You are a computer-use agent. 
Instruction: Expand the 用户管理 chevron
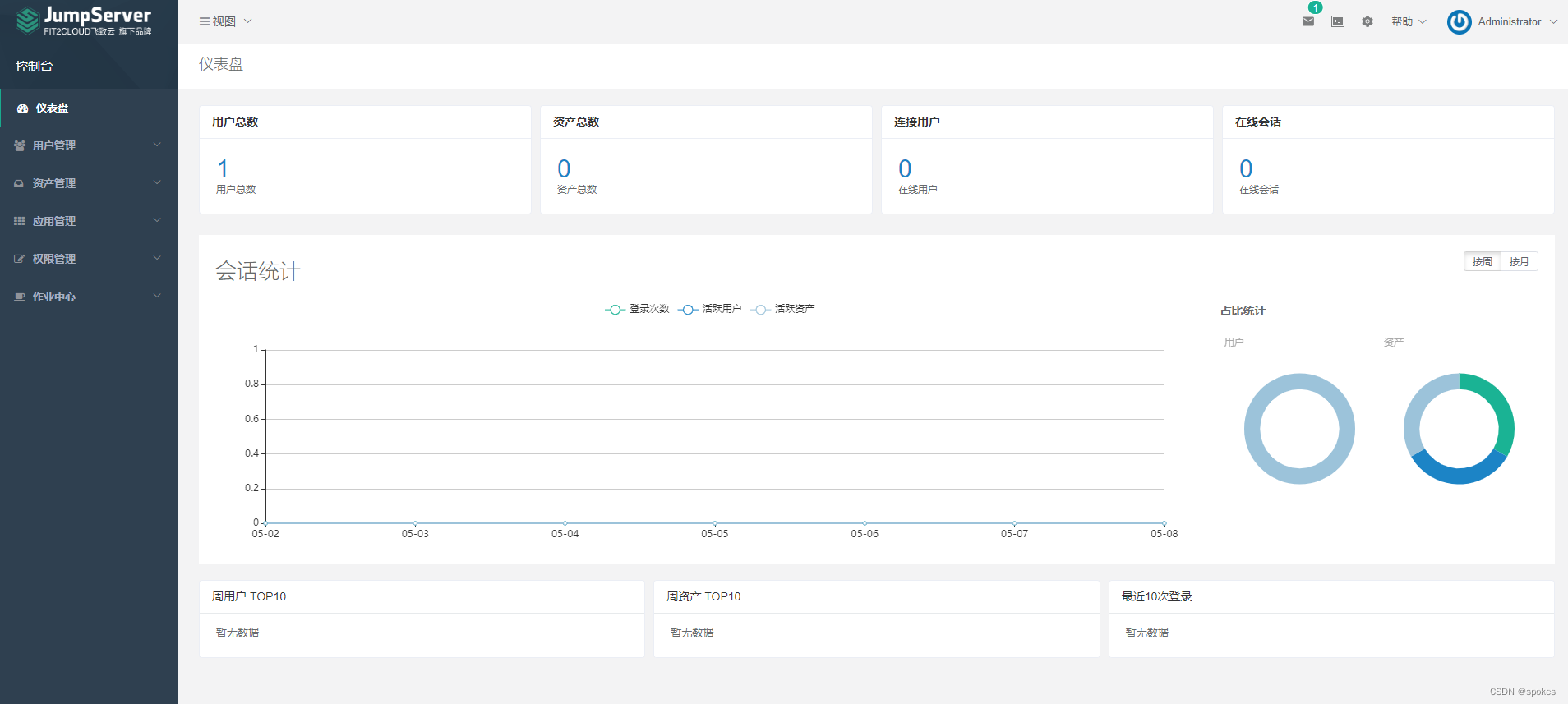(x=157, y=145)
